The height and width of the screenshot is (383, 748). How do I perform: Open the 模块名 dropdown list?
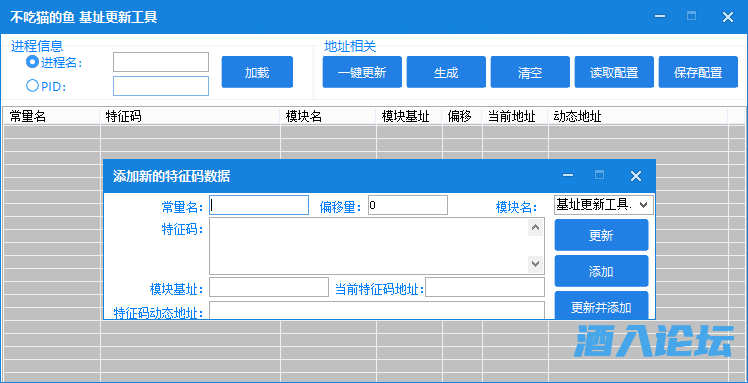click(x=603, y=205)
